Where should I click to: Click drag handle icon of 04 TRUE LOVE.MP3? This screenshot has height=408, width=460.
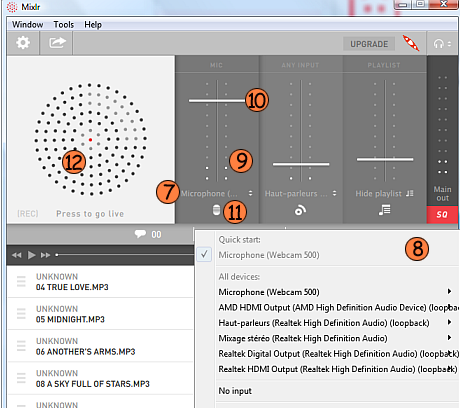point(21,281)
